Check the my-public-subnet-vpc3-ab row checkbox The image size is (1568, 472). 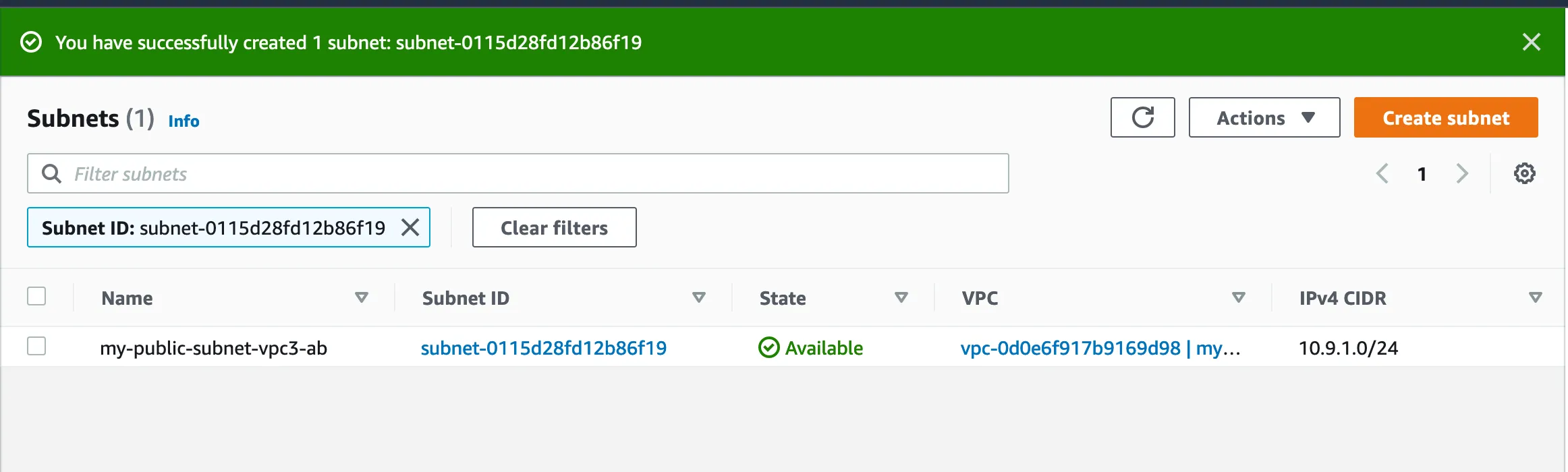click(36, 347)
